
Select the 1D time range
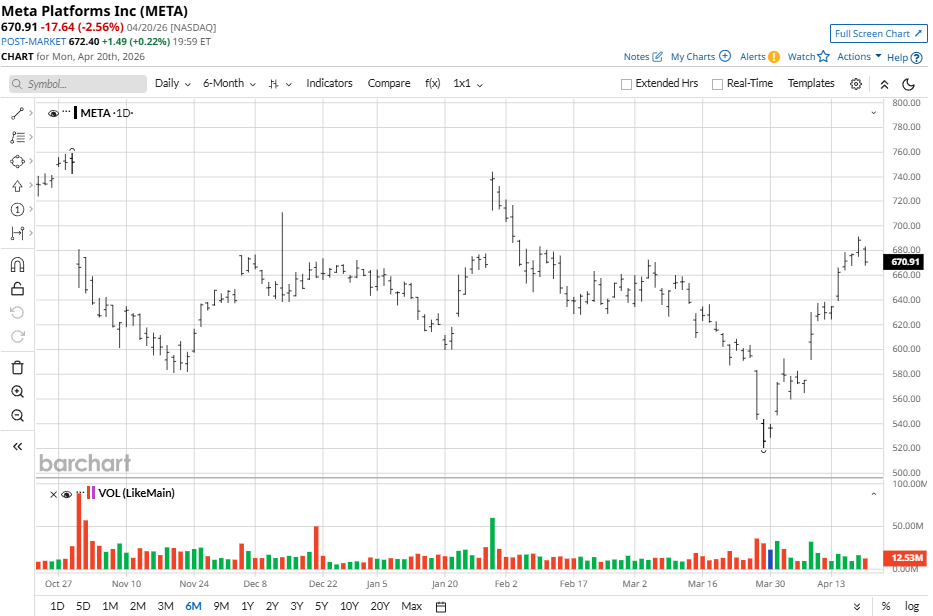pos(57,606)
